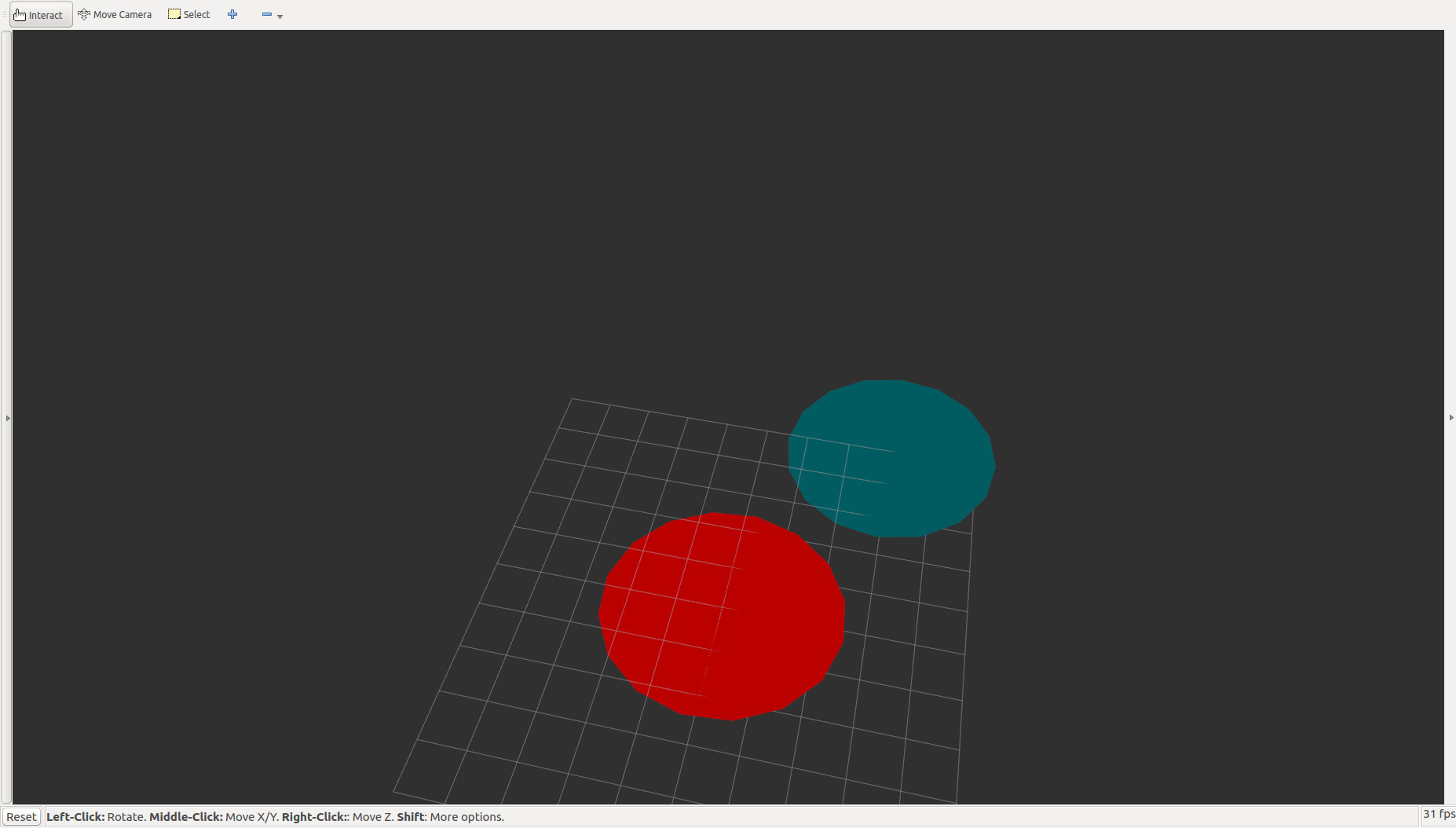Click the teal sphere marker
The height and width of the screenshot is (828, 1456).
[891, 458]
